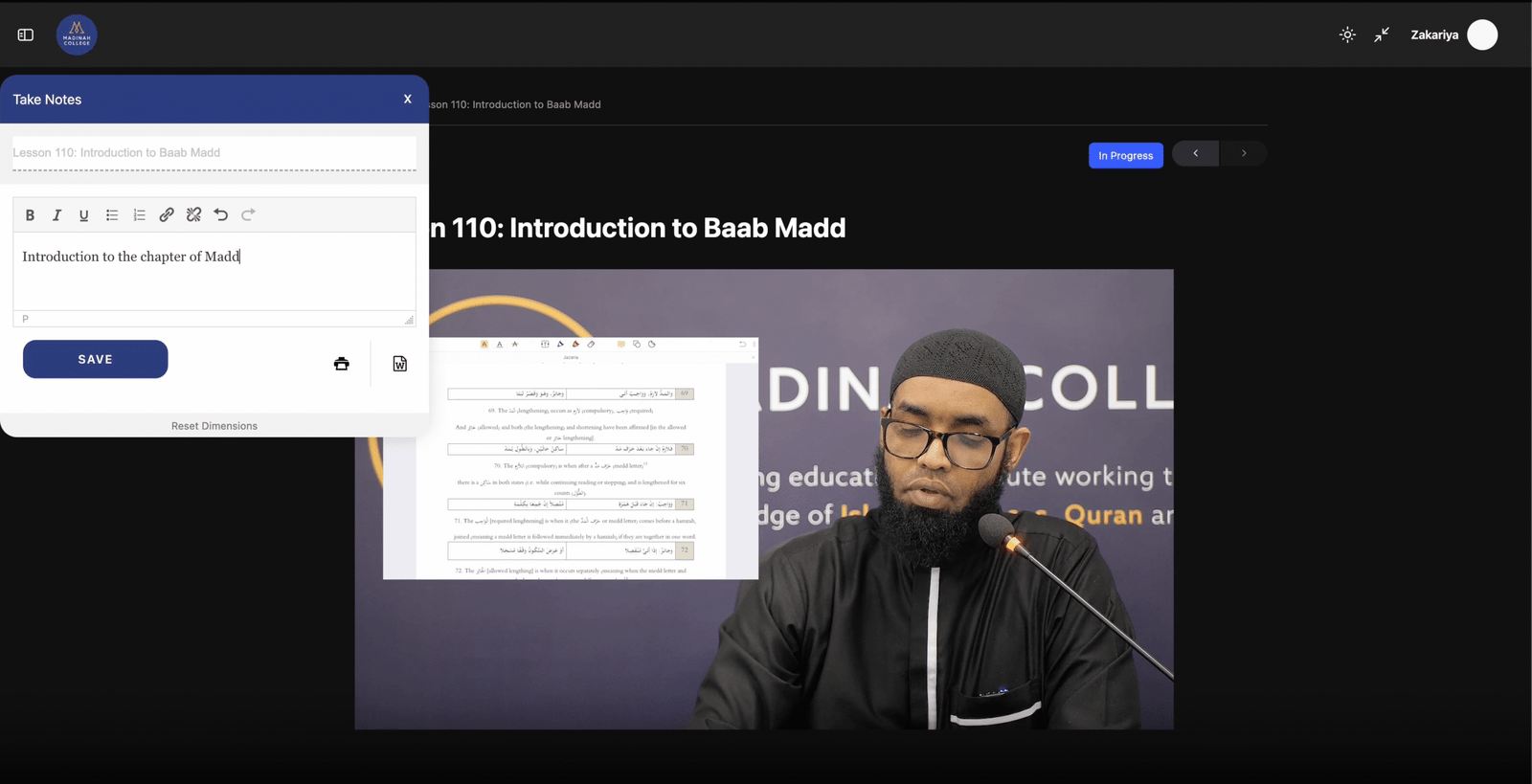Screen dimensions: 1532x784
Task: Undo the last note edit
Action: [x=221, y=215]
